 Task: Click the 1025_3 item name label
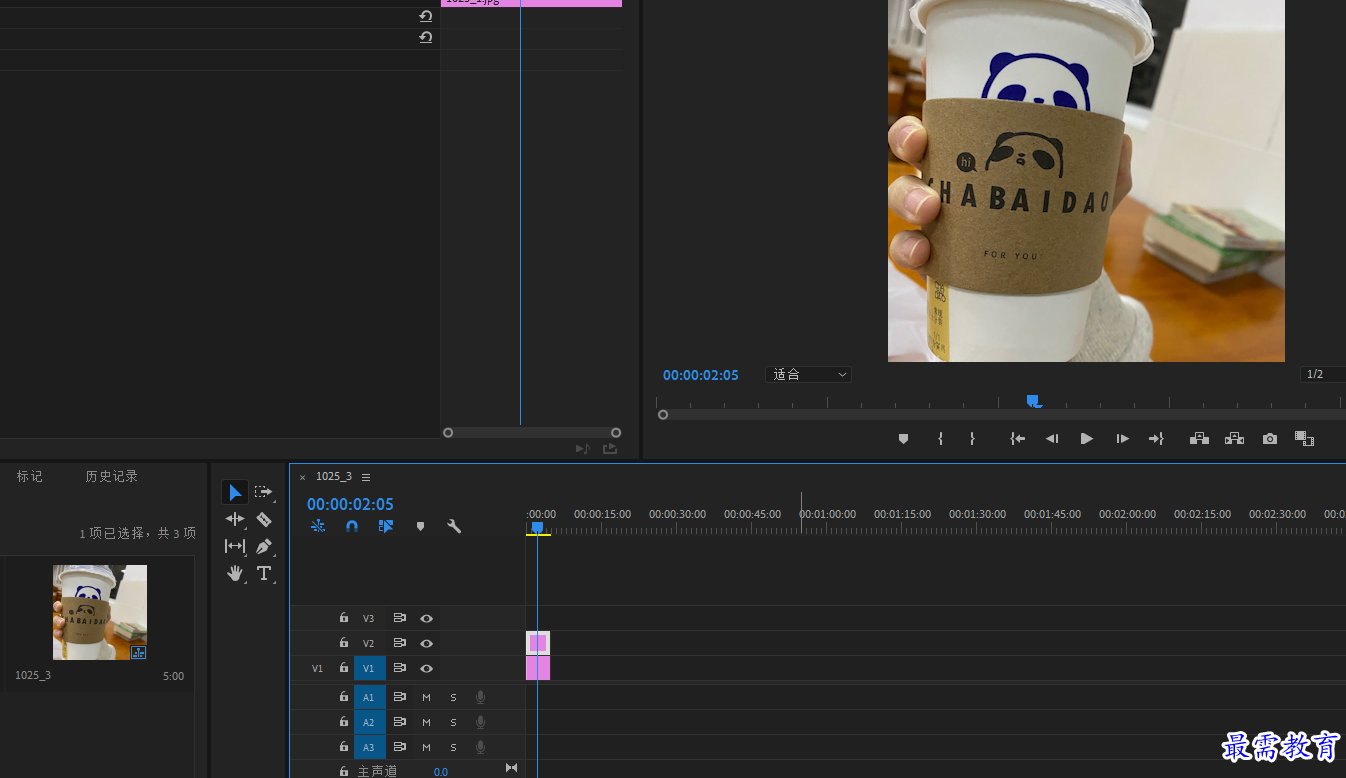pos(33,675)
